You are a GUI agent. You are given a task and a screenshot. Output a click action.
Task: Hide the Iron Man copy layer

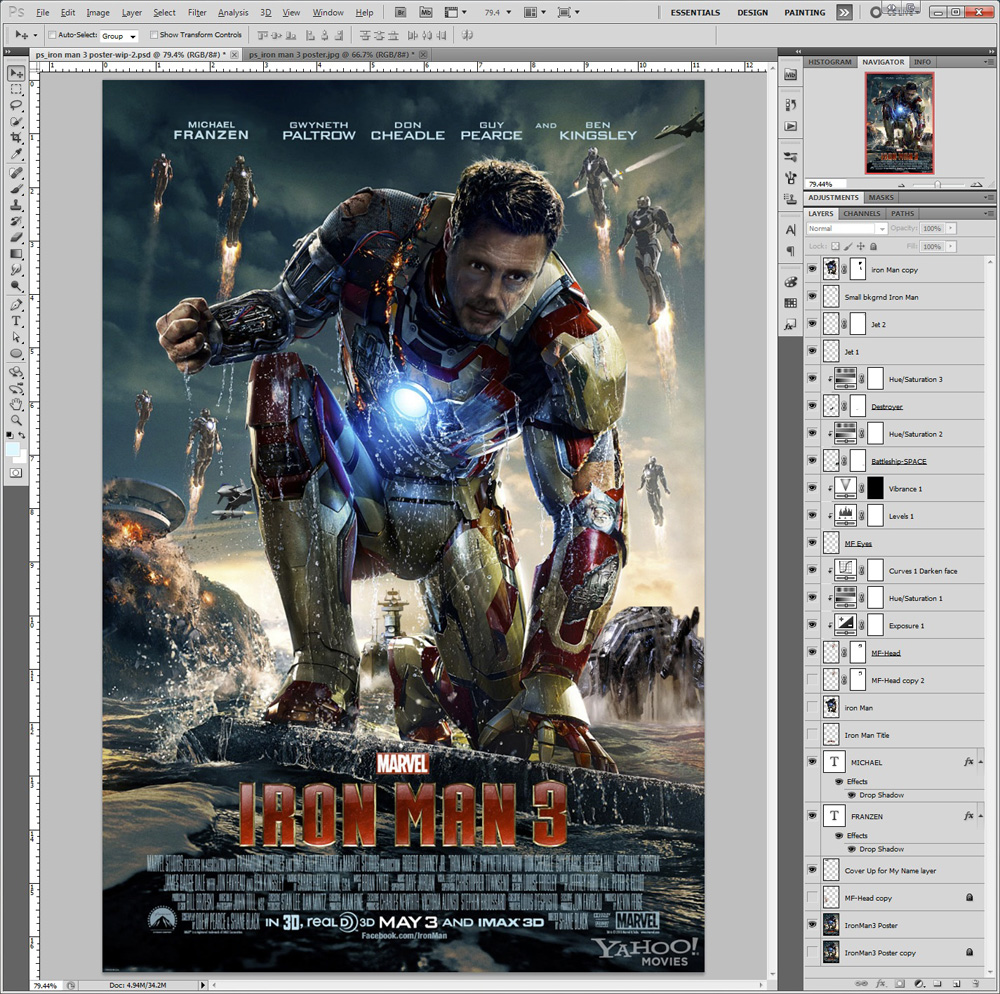pos(811,269)
